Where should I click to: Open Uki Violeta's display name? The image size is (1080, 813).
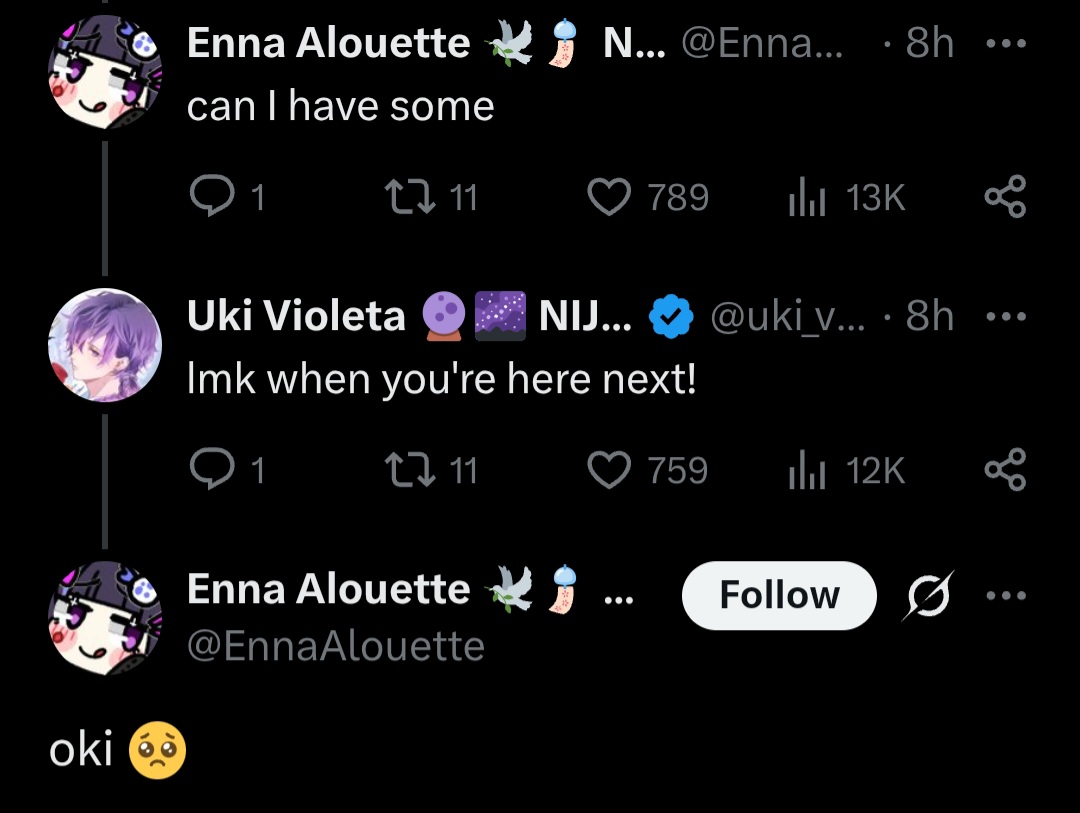pyautogui.click(x=296, y=317)
